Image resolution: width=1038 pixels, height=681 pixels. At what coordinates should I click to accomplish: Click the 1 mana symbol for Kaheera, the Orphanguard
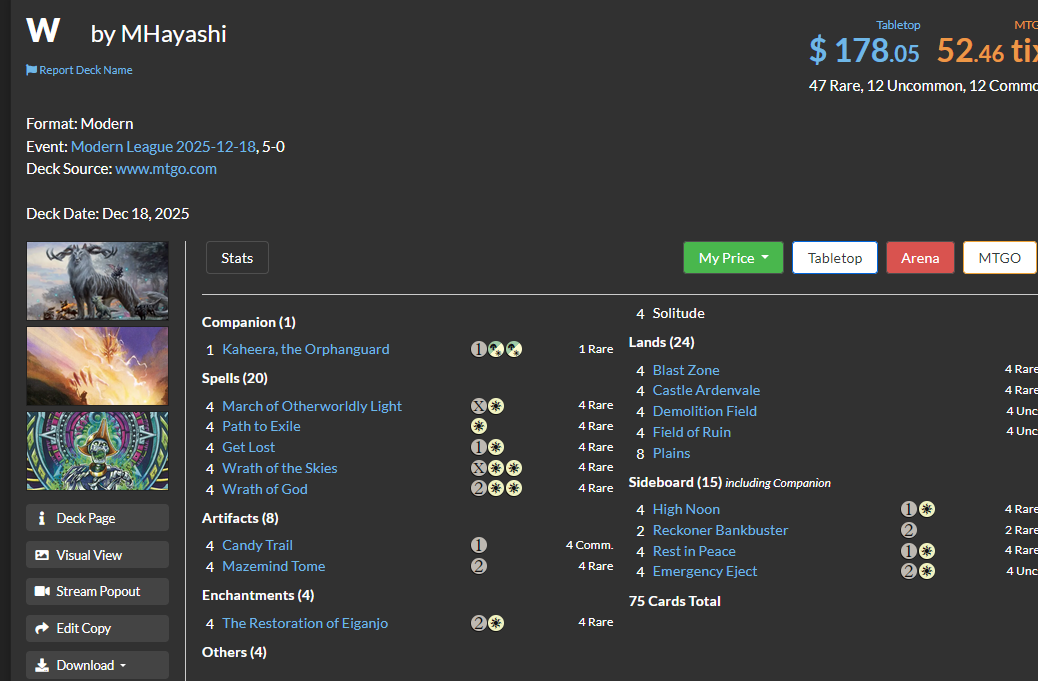(479, 349)
